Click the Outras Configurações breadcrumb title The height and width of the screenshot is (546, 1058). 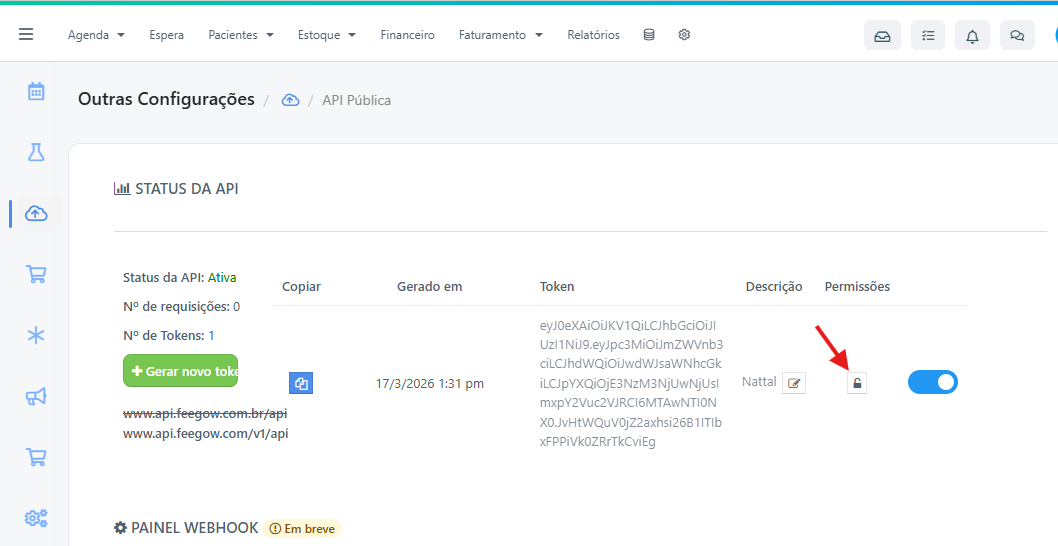coord(166,99)
